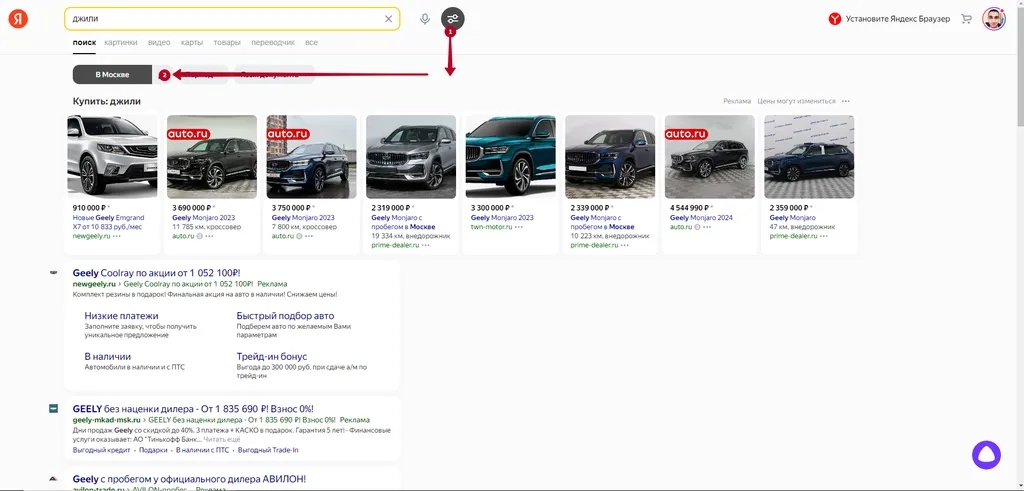Select the "товары" search tab

pyautogui.click(x=227, y=43)
